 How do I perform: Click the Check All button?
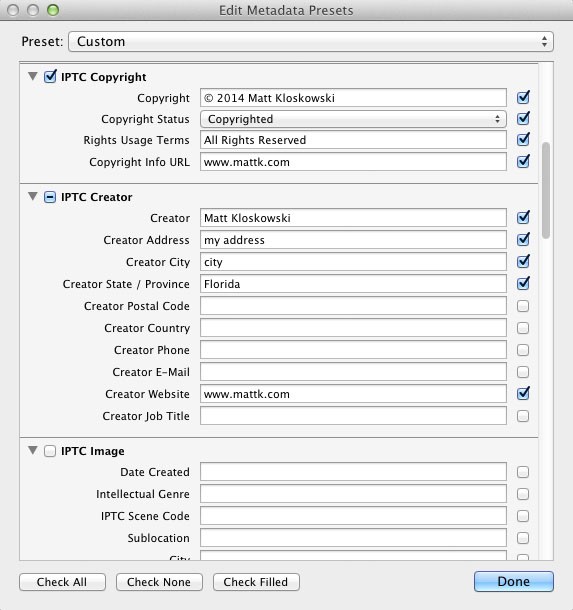(62, 582)
